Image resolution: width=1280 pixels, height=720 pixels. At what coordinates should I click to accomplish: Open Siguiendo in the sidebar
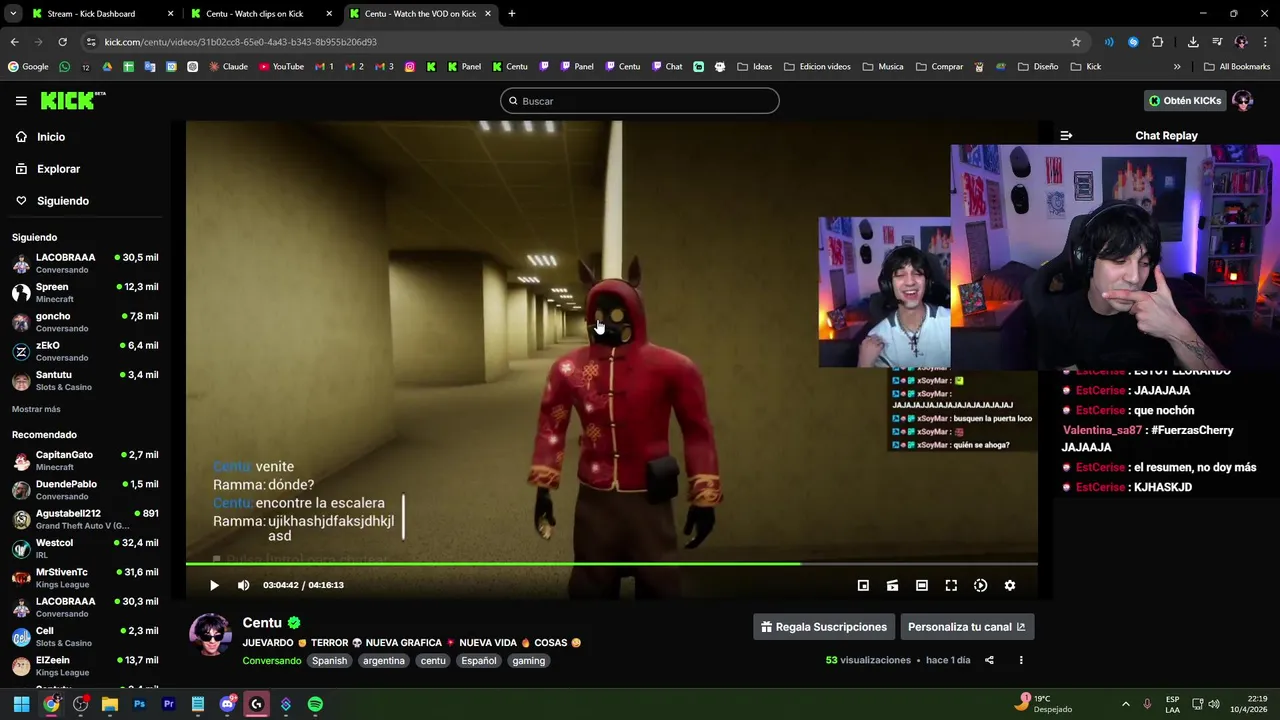click(63, 201)
